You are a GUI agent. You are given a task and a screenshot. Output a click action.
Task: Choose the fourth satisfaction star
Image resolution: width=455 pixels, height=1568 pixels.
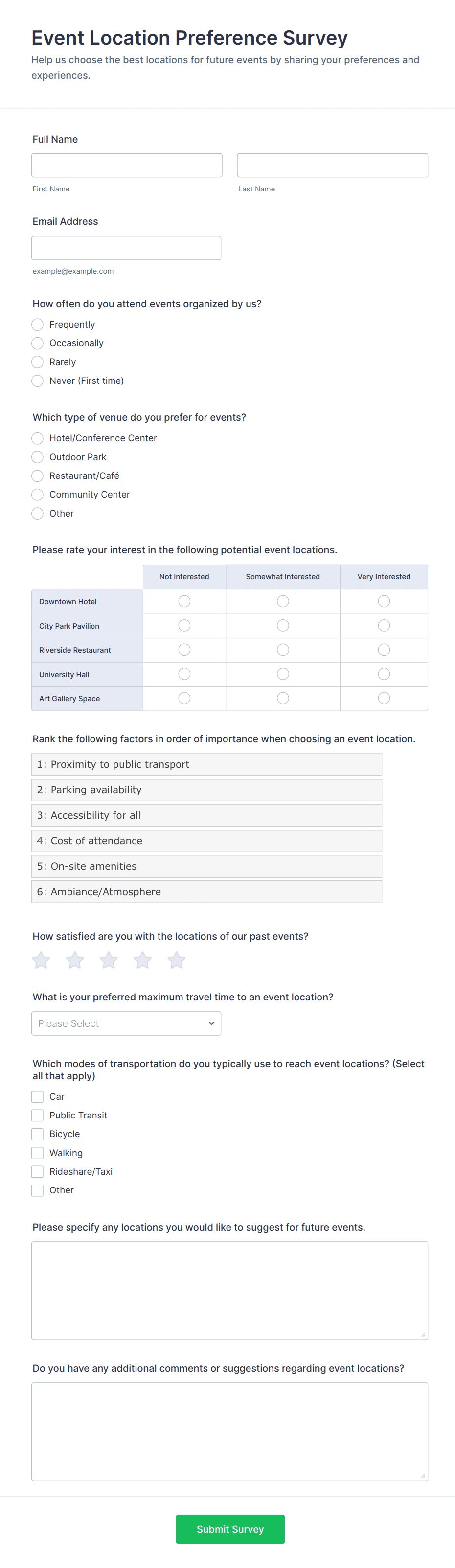pos(143,960)
